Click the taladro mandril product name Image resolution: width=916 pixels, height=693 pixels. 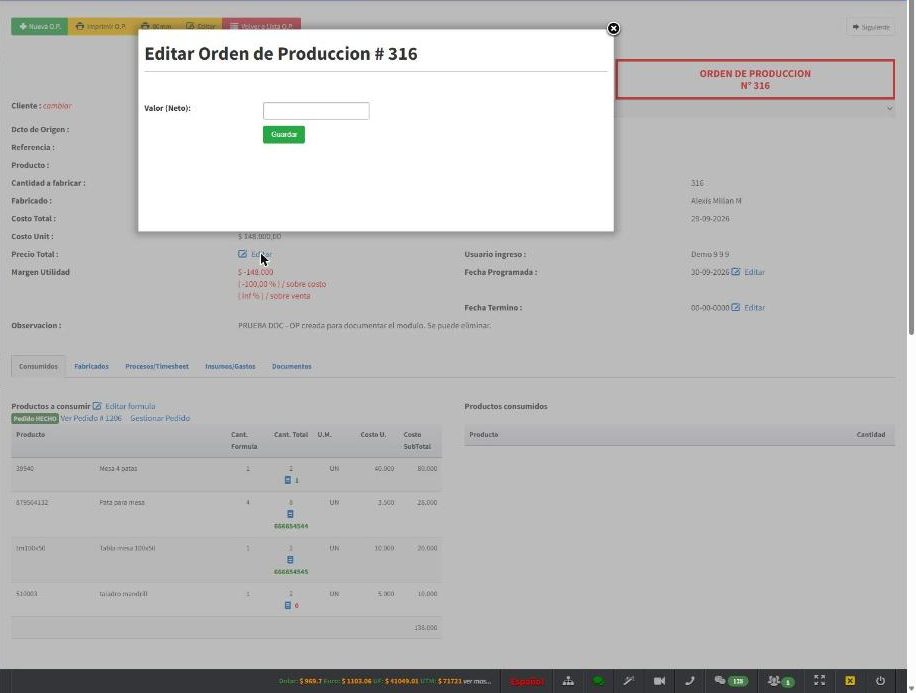coord(123,594)
